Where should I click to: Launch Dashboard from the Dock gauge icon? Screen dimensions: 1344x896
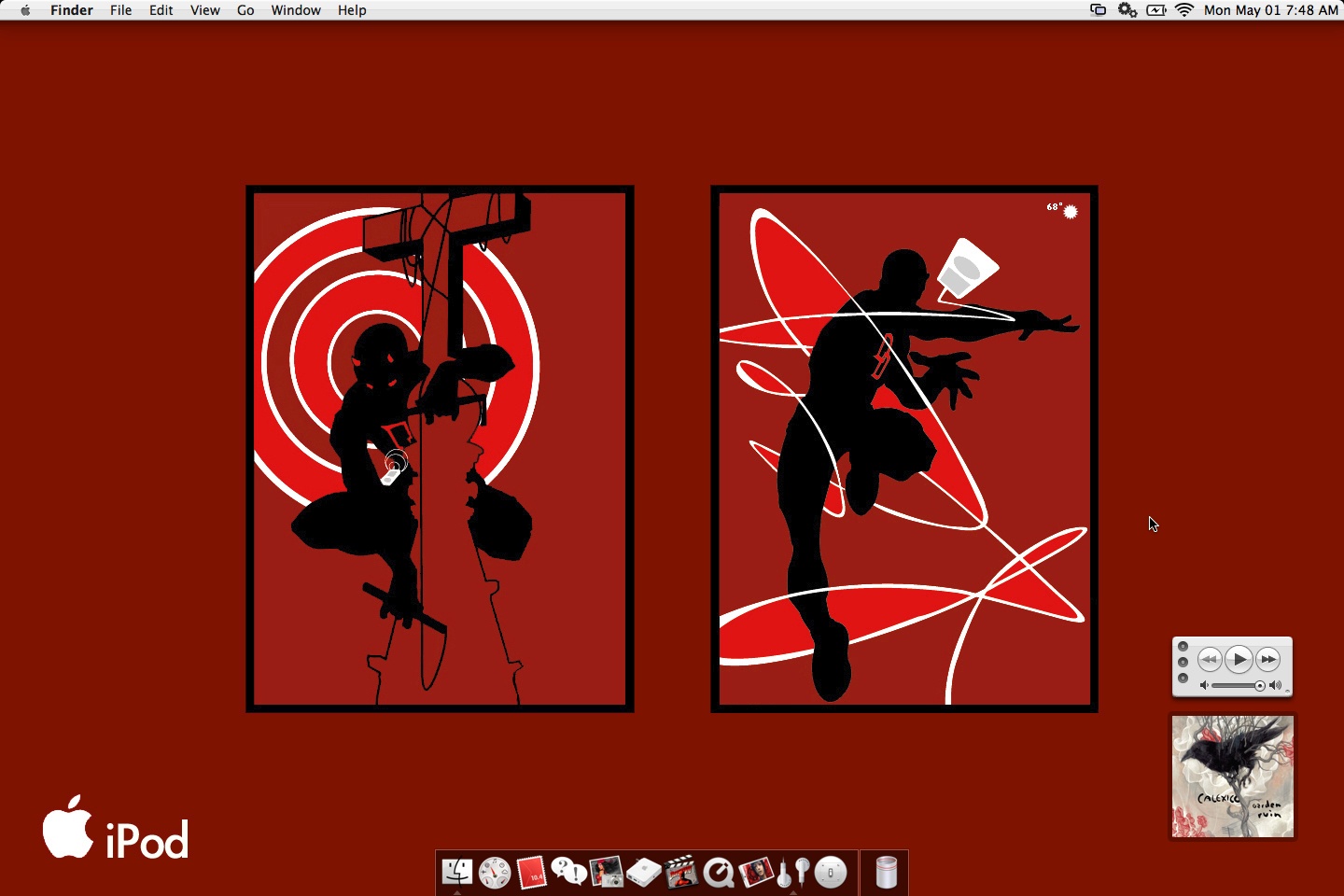(x=495, y=873)
